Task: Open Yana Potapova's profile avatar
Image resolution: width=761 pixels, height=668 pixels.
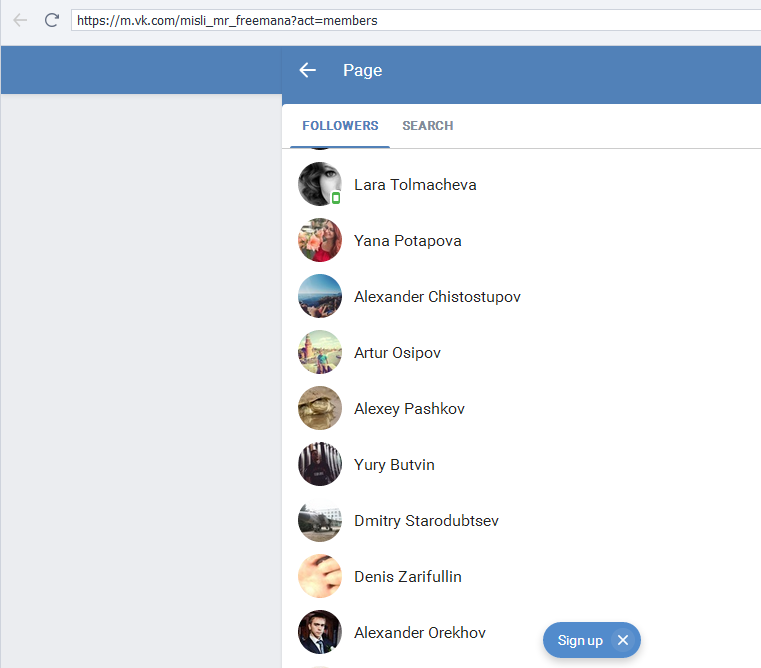Action: coord(320,240)
